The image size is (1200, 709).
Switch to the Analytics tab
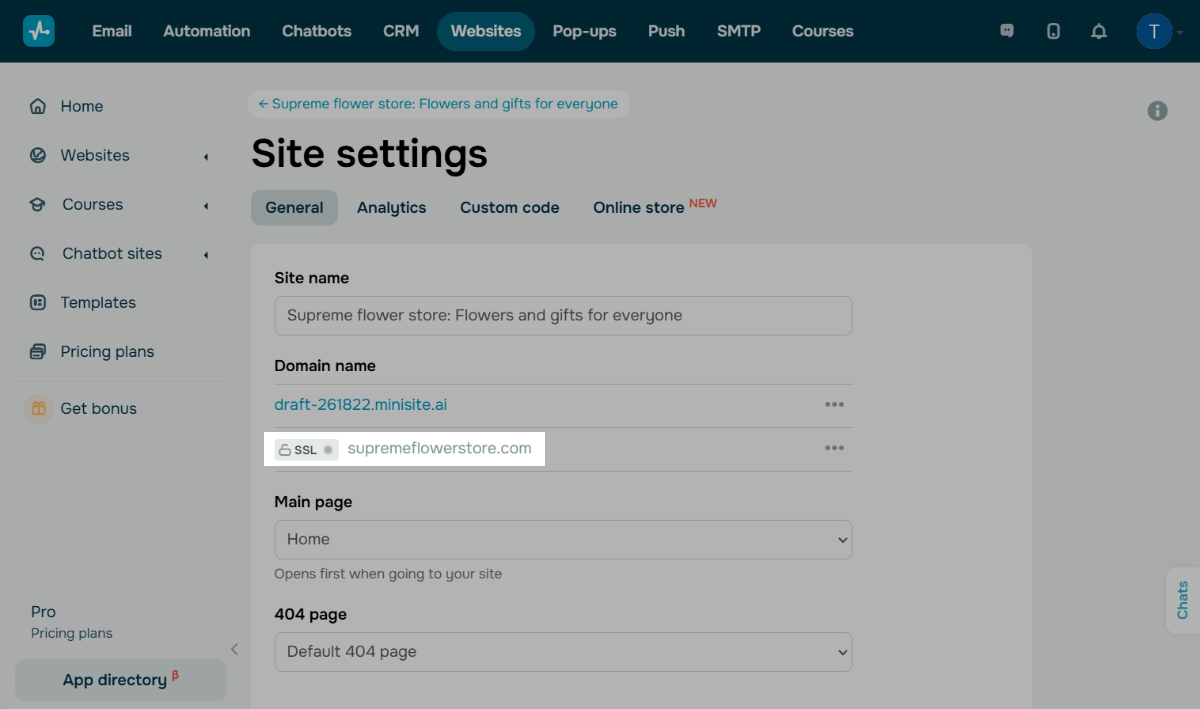click(x=391, y=208)
